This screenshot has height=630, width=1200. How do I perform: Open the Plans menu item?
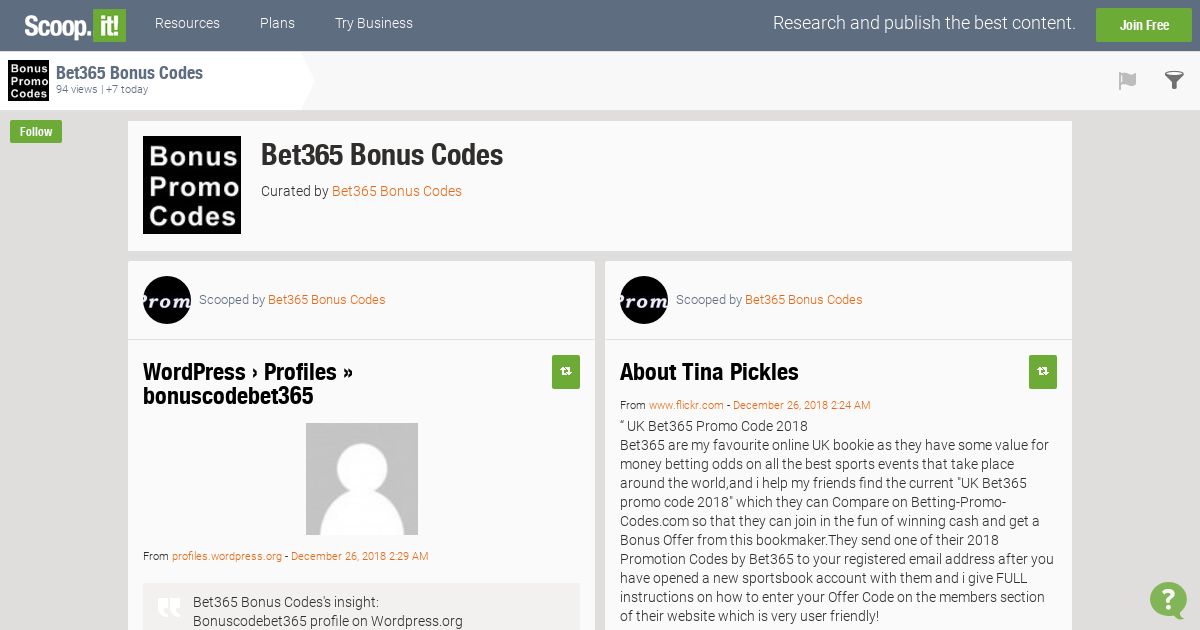point(277,23)
